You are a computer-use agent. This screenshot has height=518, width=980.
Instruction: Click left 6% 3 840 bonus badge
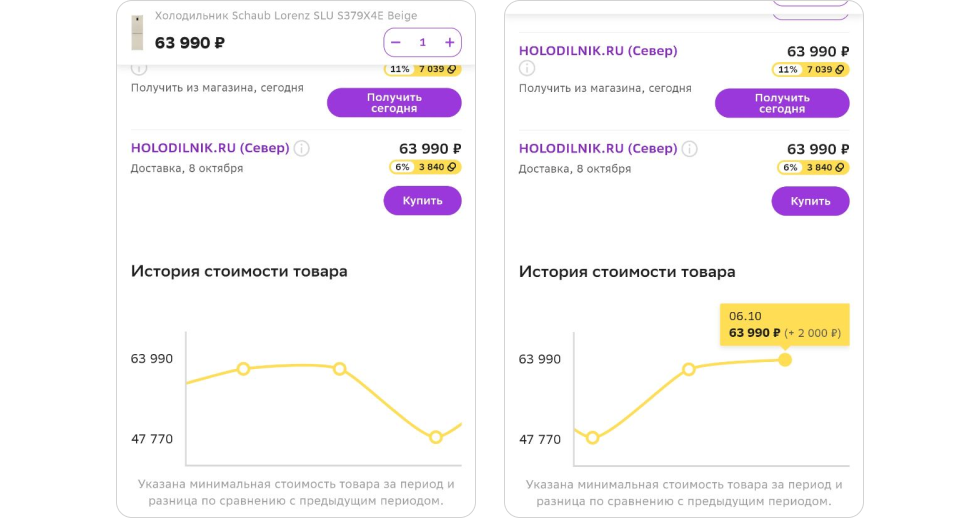click(x=425, y=167)
